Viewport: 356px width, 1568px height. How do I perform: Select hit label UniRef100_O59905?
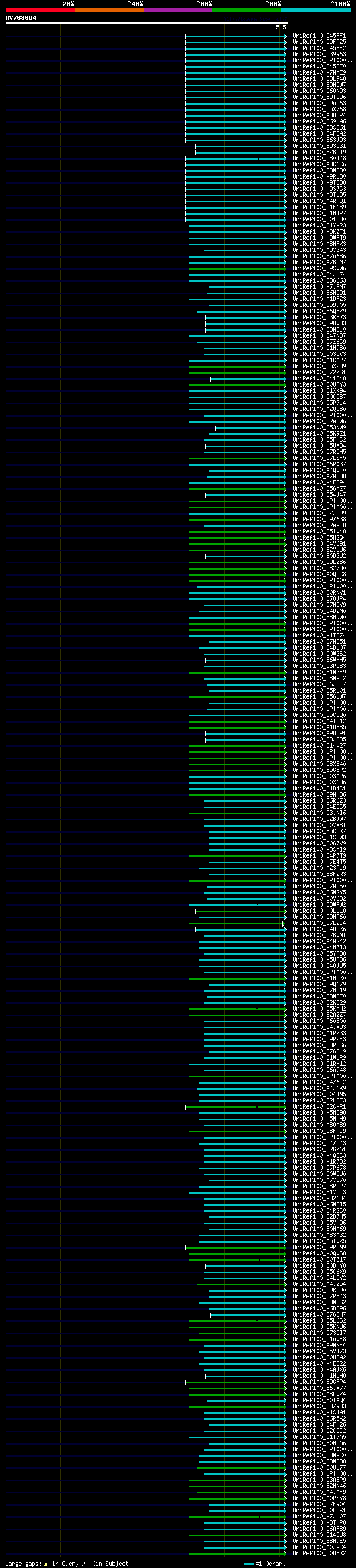[x=319, y=305]
